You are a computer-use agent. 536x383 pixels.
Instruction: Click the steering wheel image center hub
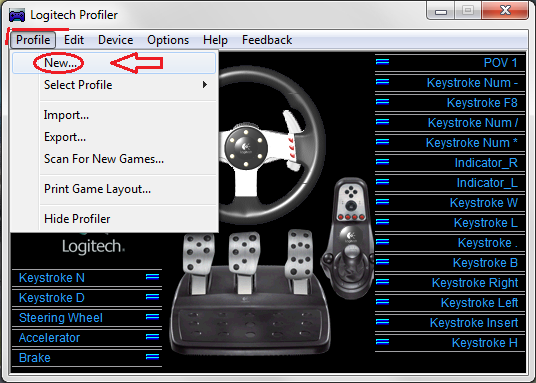point(246,148)
